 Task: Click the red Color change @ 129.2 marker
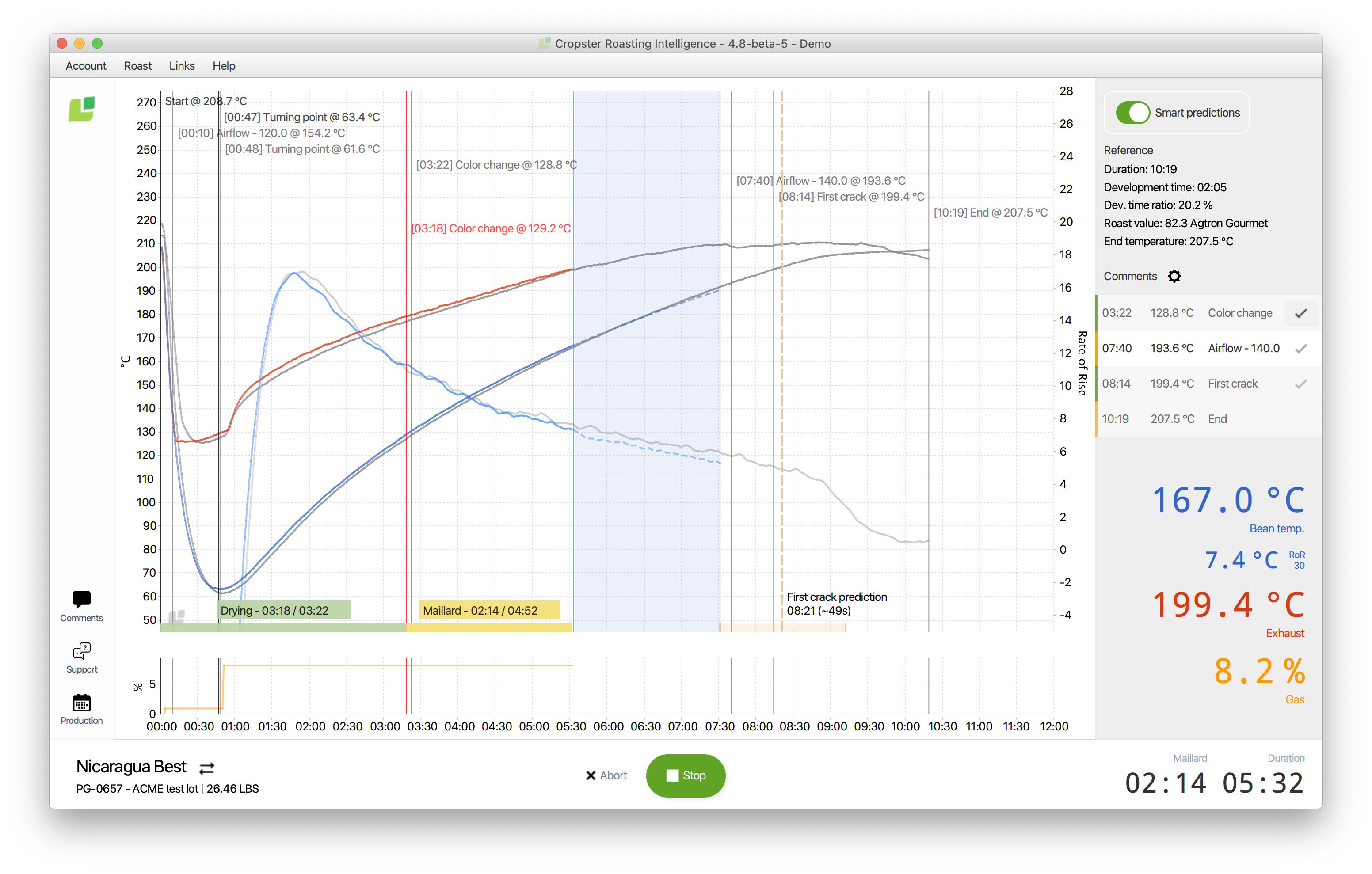point(491,228)
